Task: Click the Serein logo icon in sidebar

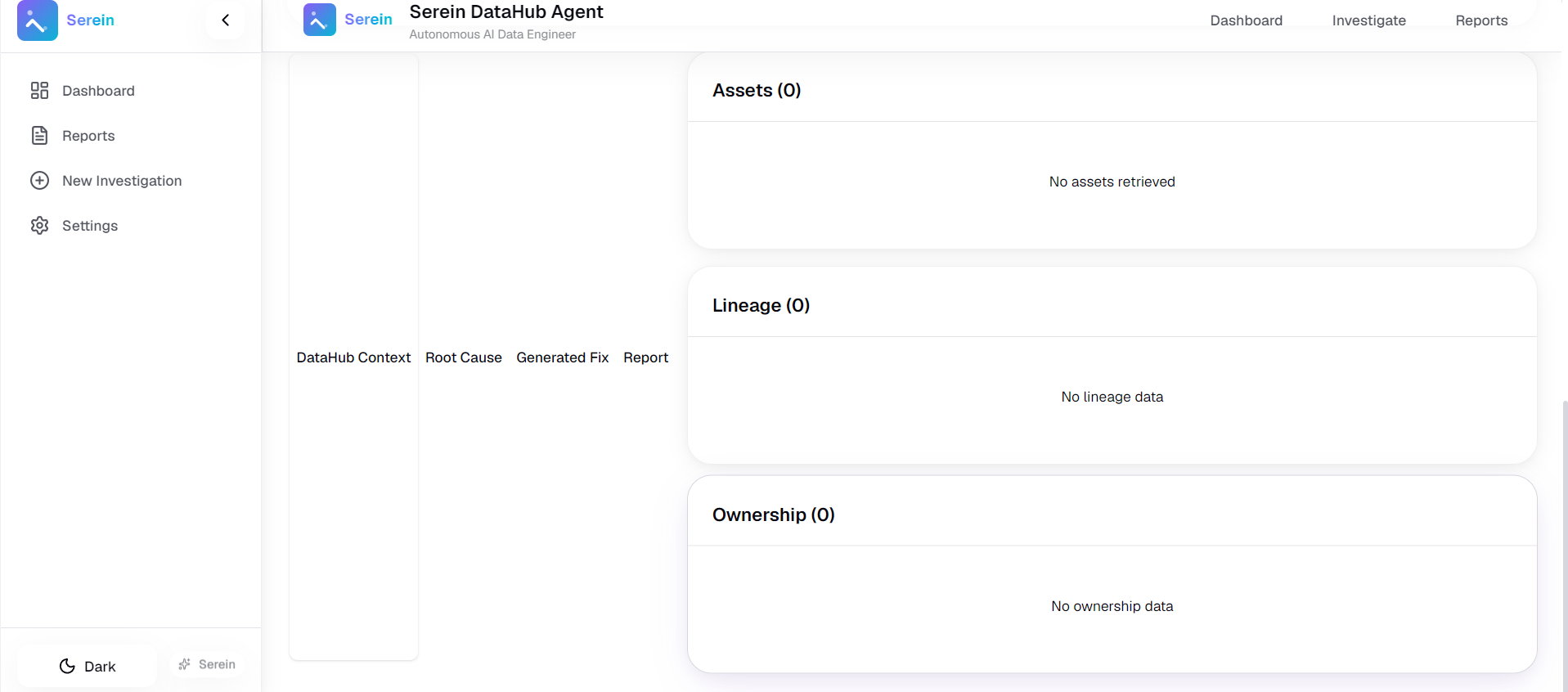Action: tap(38, 20)
